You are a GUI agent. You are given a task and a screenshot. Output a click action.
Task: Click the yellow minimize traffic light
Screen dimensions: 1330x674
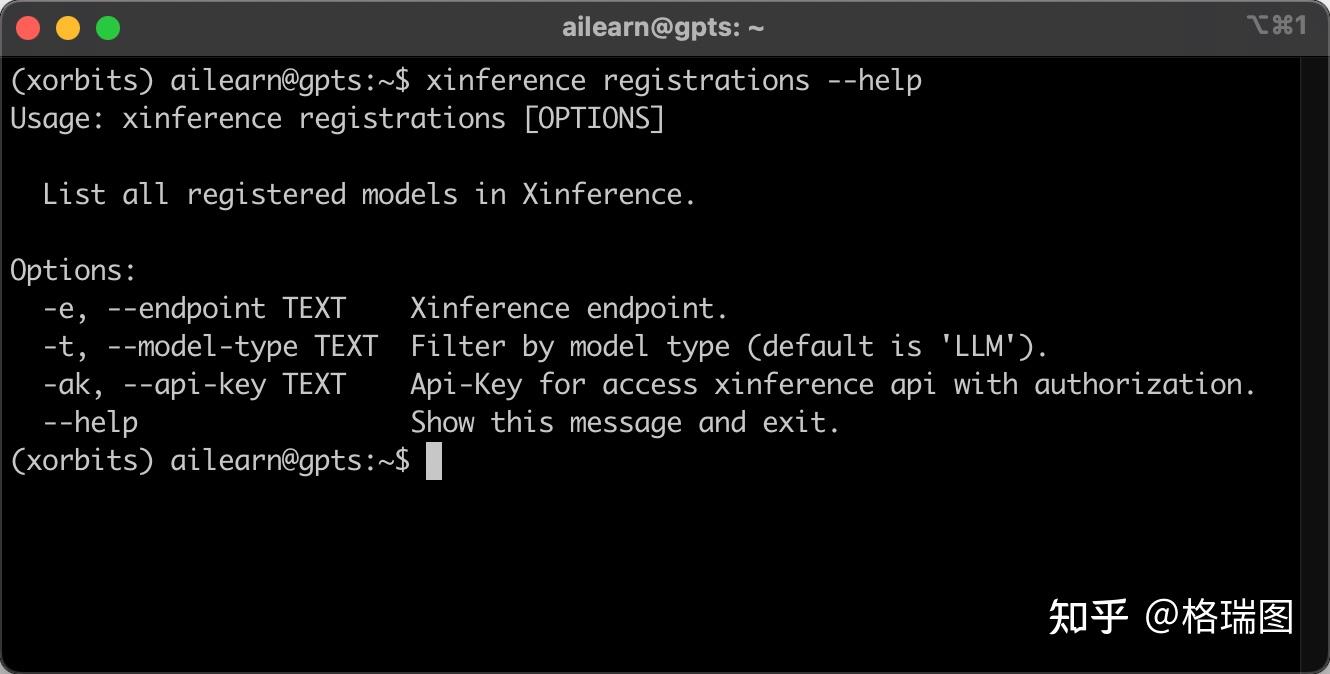point(68,28)
